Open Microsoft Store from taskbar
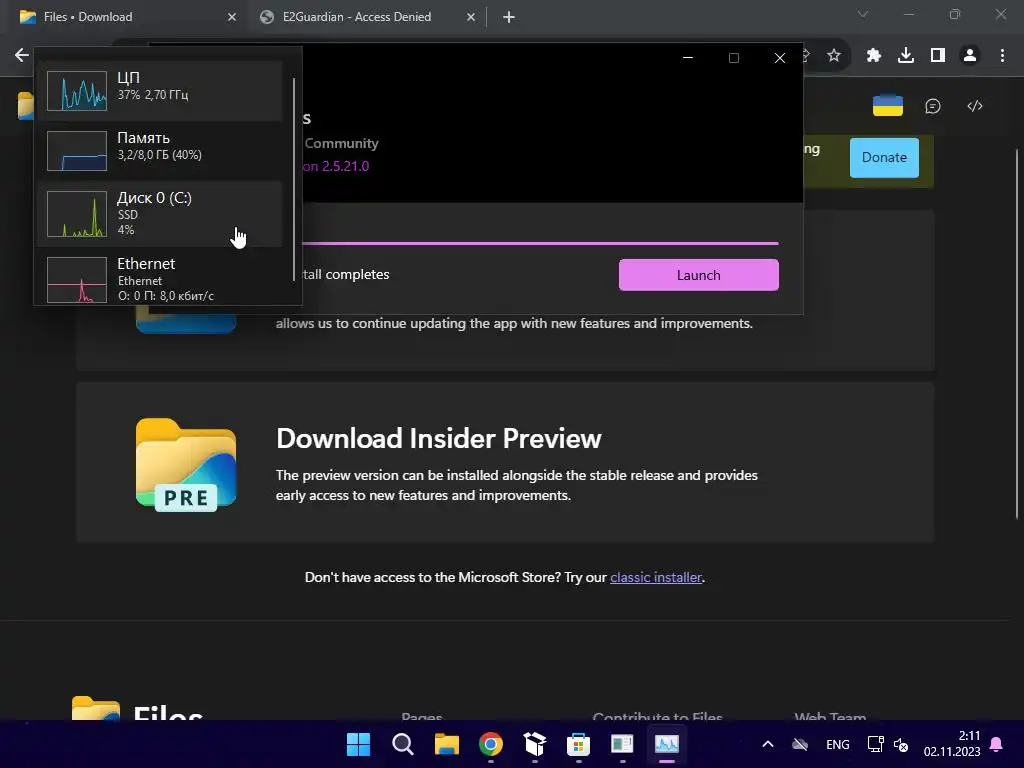This screenshot has height=768, width=1024. tap(578, 744)
